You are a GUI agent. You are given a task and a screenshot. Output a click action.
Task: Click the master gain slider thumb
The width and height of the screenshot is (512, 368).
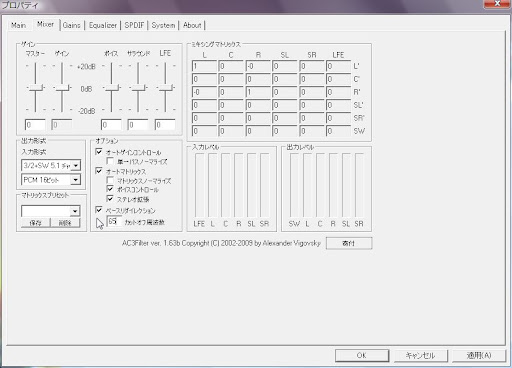pos(35,88)
